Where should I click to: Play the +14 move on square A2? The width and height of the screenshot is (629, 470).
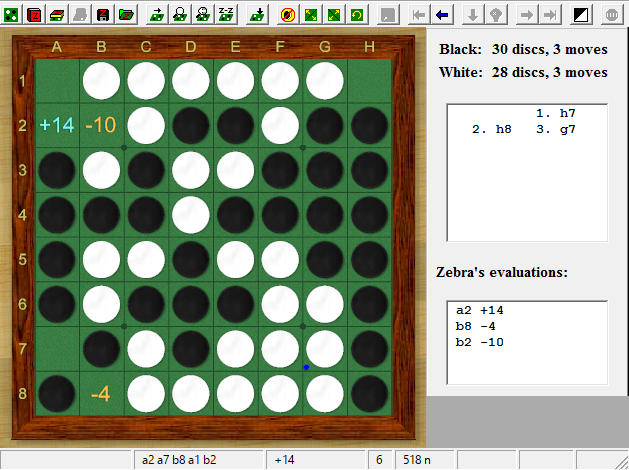(57, 125)
